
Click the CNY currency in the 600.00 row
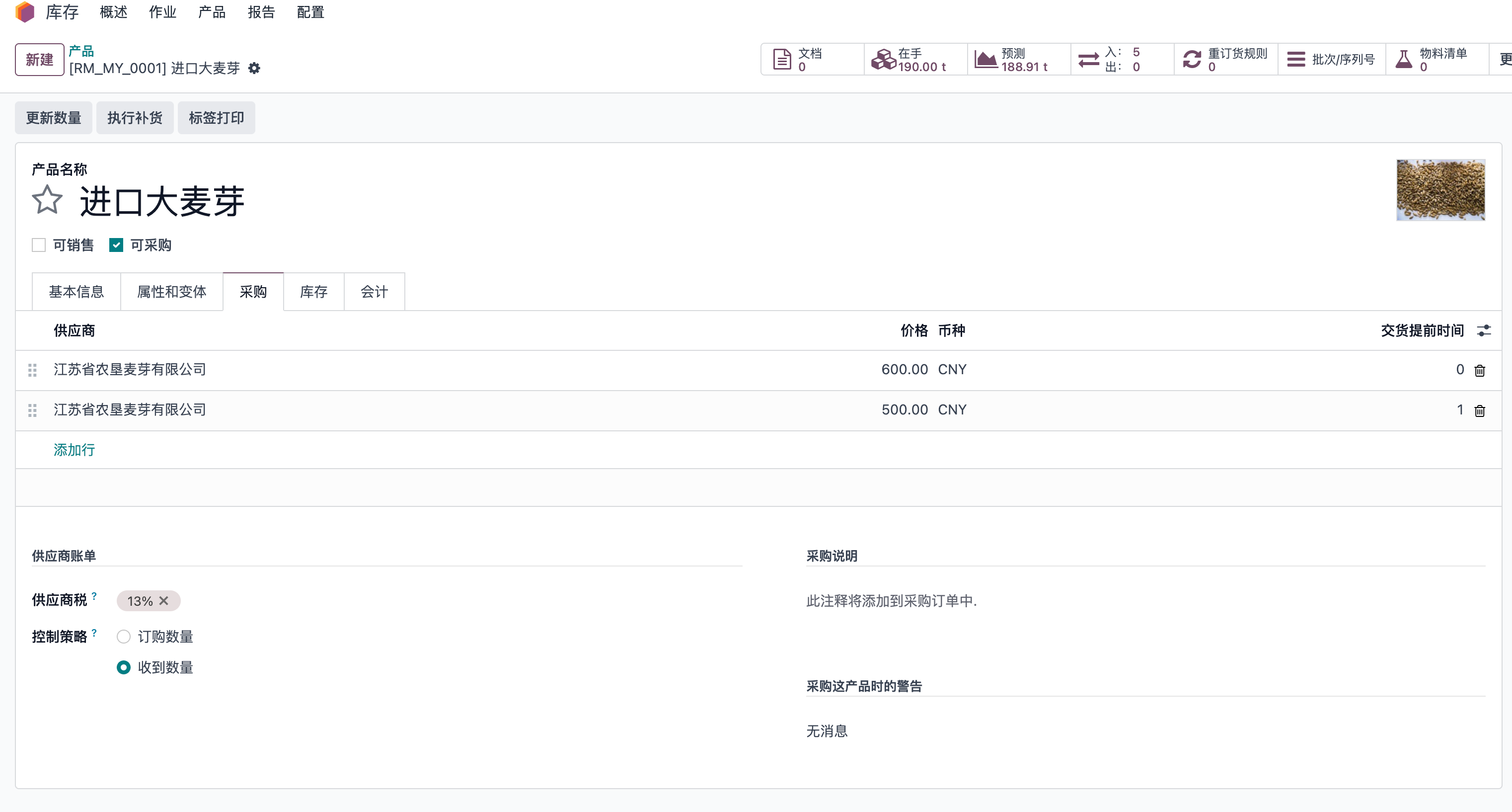(x=952, y=370)
